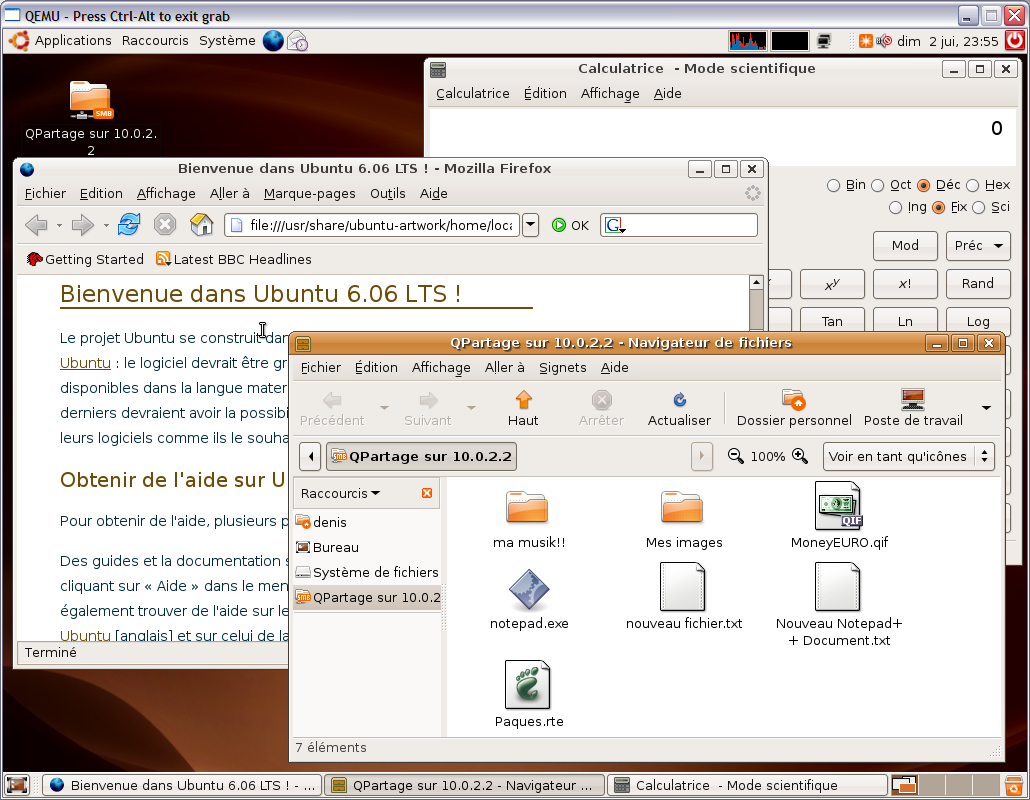Screen dimensions: 1030x800
Task: Open Marque-pages menu in Firefox
Action: click(x=309, y=194)
